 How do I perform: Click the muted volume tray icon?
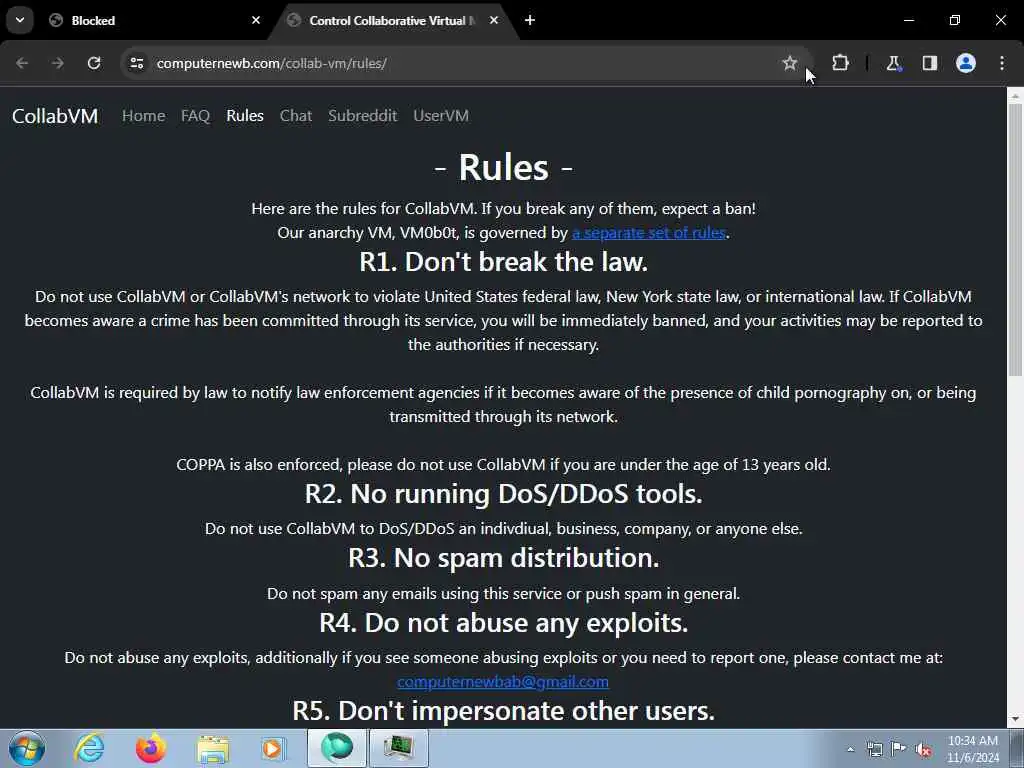point(923,750)
